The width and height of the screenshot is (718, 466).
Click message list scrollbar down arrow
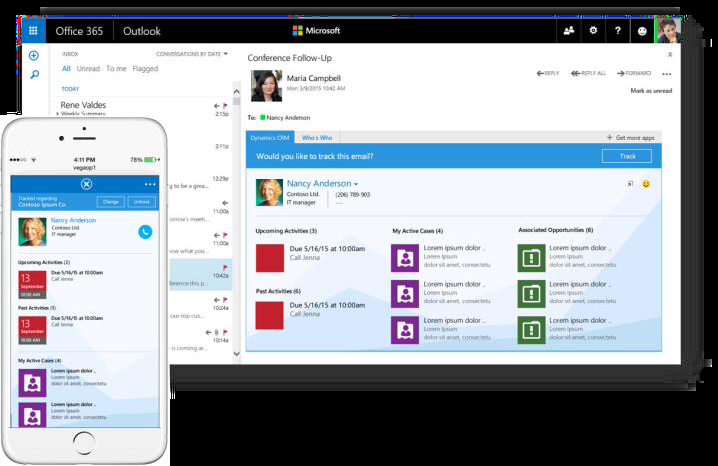(236, 353)
